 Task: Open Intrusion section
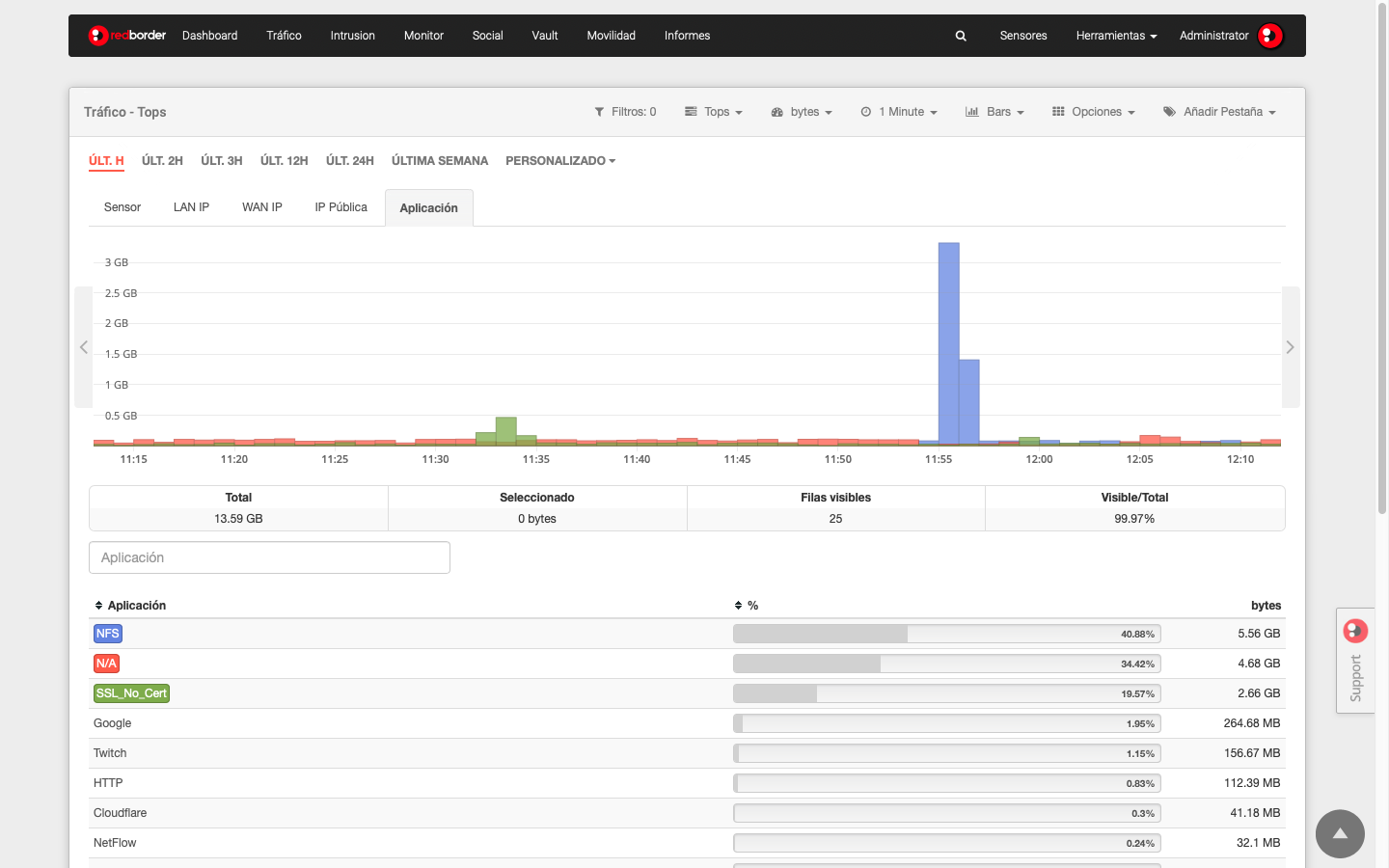(352, 36)
